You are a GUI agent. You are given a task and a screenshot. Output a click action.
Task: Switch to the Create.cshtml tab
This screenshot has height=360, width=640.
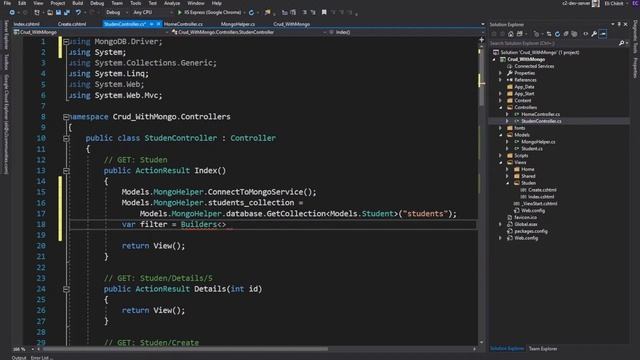click(x=72, y=24)
